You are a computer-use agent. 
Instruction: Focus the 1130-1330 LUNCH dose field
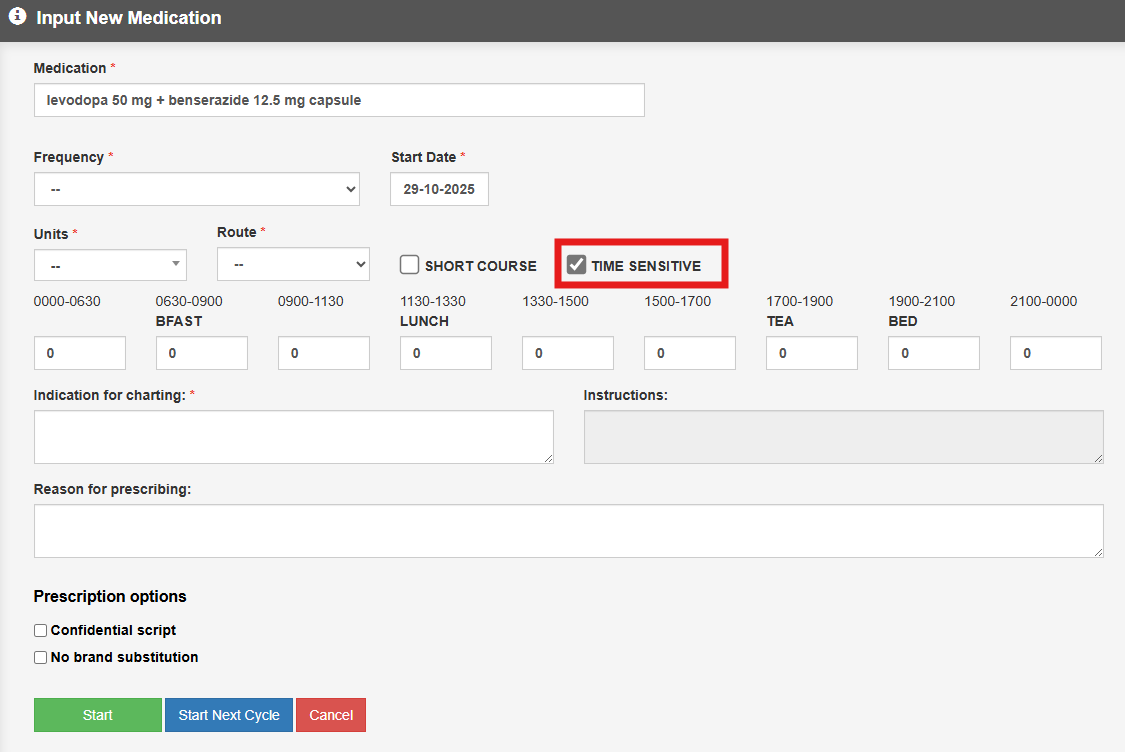pyautogui.click(x=446, y=353)
